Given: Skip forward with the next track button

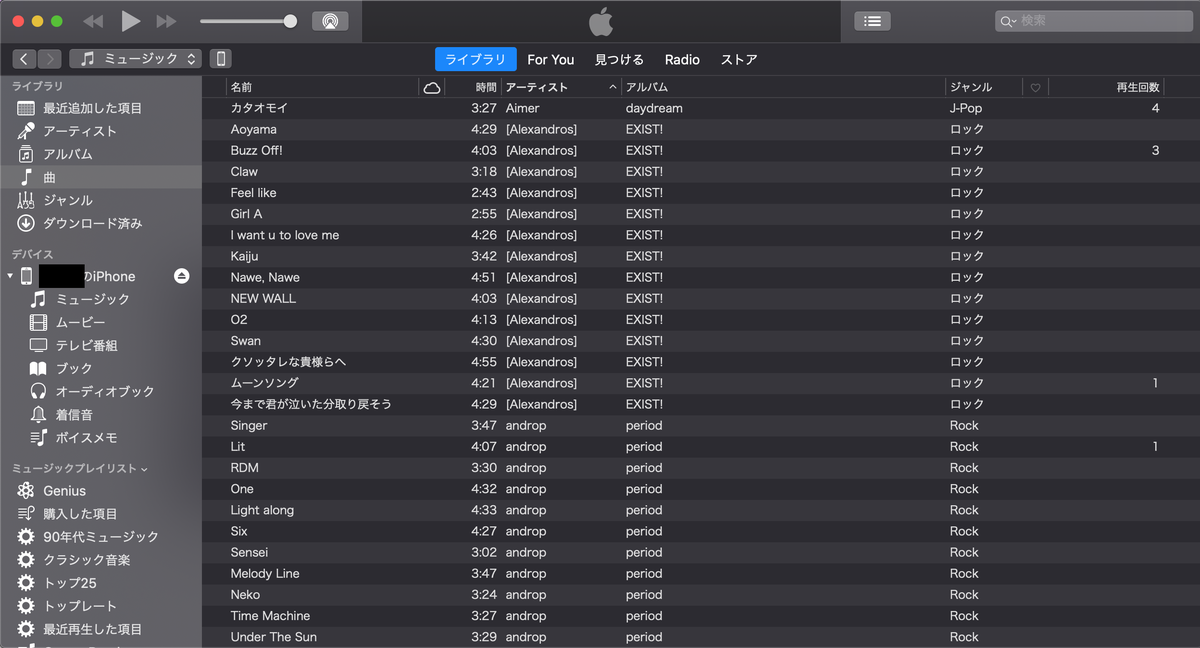Looking at the screenshot, I should pyautogui.click(x=167, y=21).
